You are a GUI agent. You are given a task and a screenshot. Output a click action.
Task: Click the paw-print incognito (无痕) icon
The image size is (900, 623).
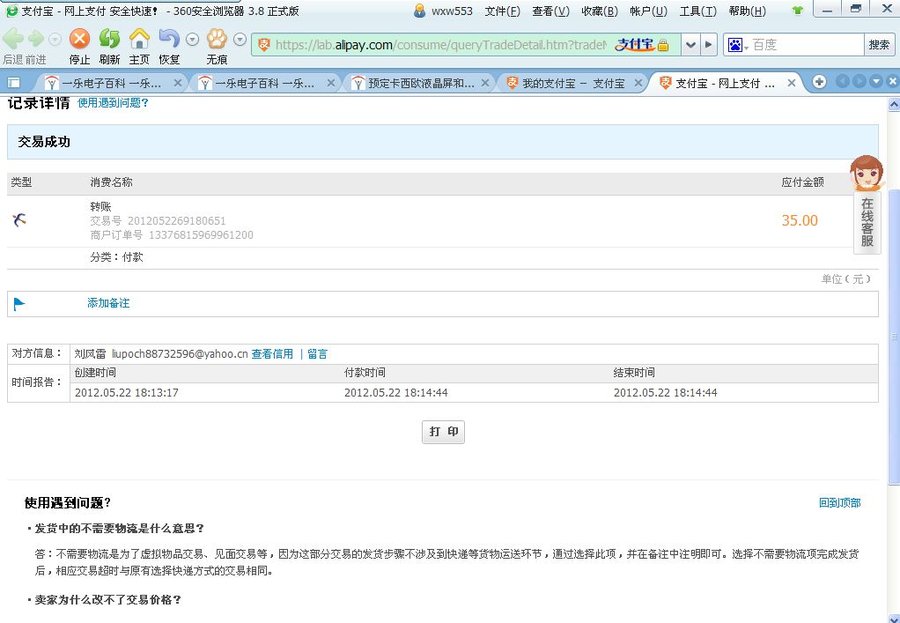tap(216, 40)
